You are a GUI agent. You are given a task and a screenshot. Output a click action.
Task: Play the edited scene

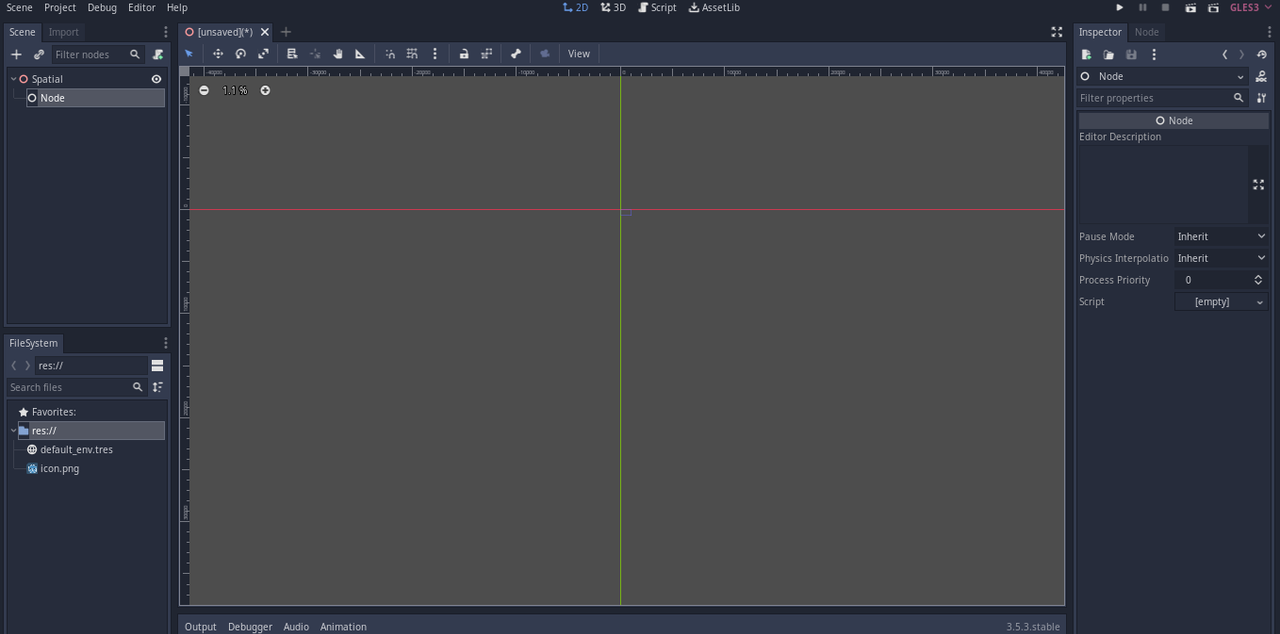pos(1190,7)
